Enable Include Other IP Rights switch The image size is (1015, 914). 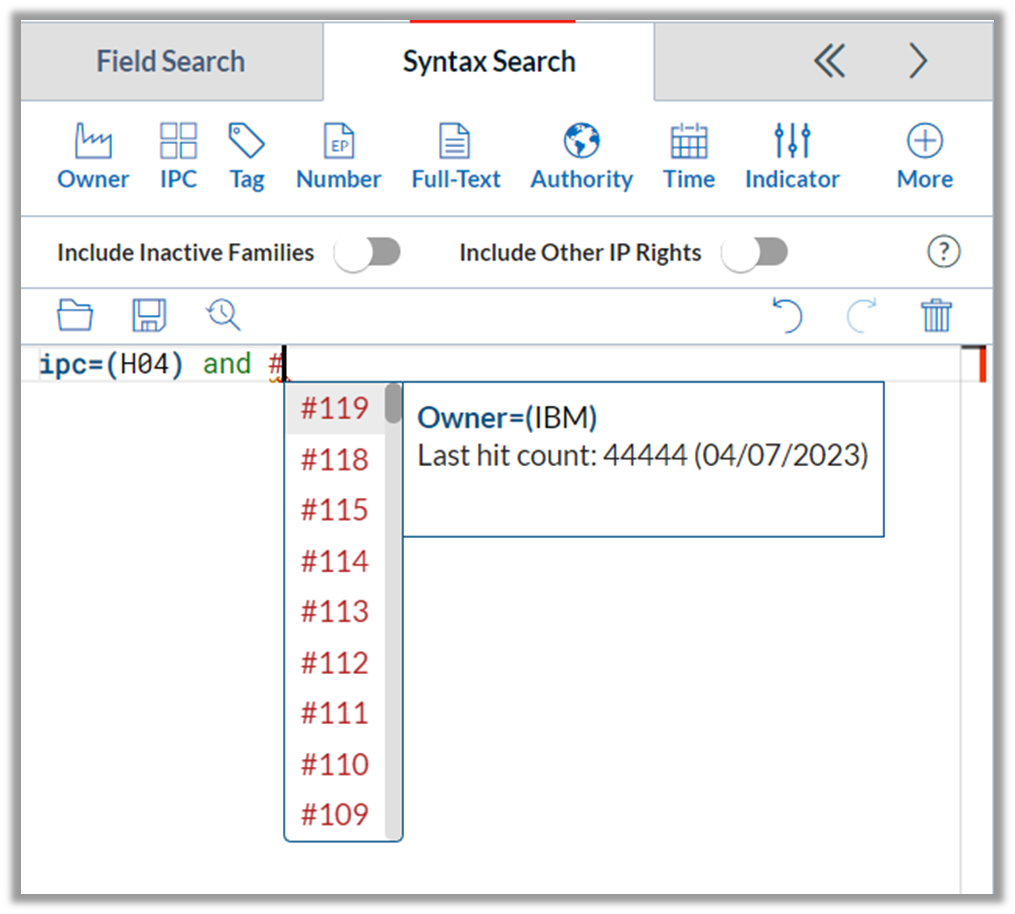pos(755,252)
